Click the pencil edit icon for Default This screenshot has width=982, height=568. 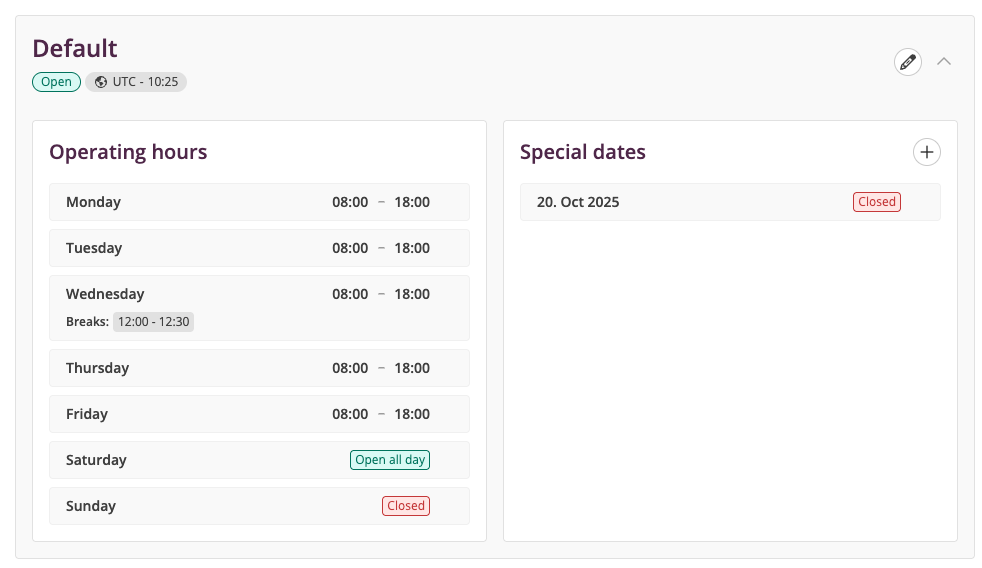907,62
